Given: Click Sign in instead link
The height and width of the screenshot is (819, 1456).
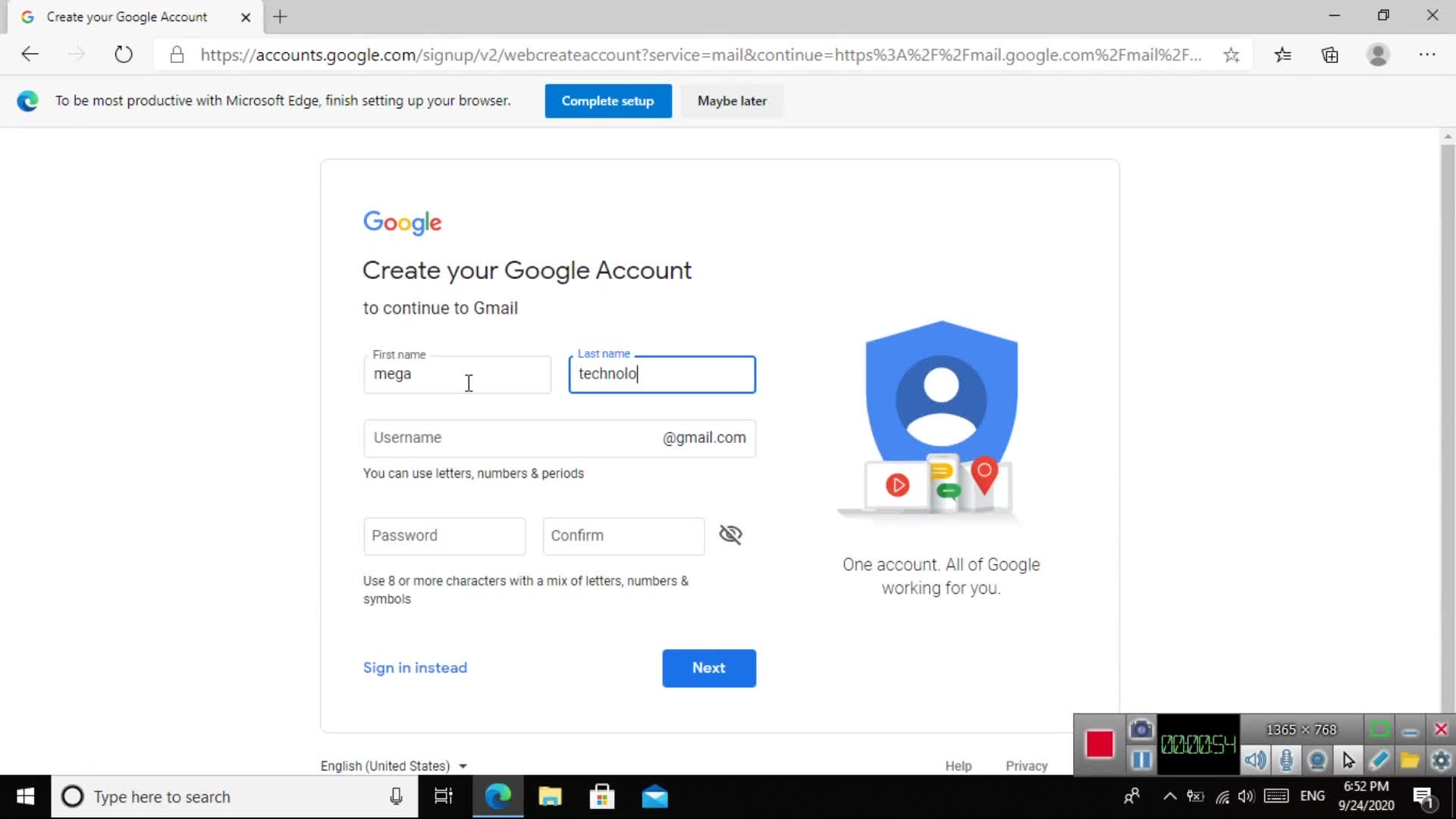Looking at the screenshot, I should 415,668.
